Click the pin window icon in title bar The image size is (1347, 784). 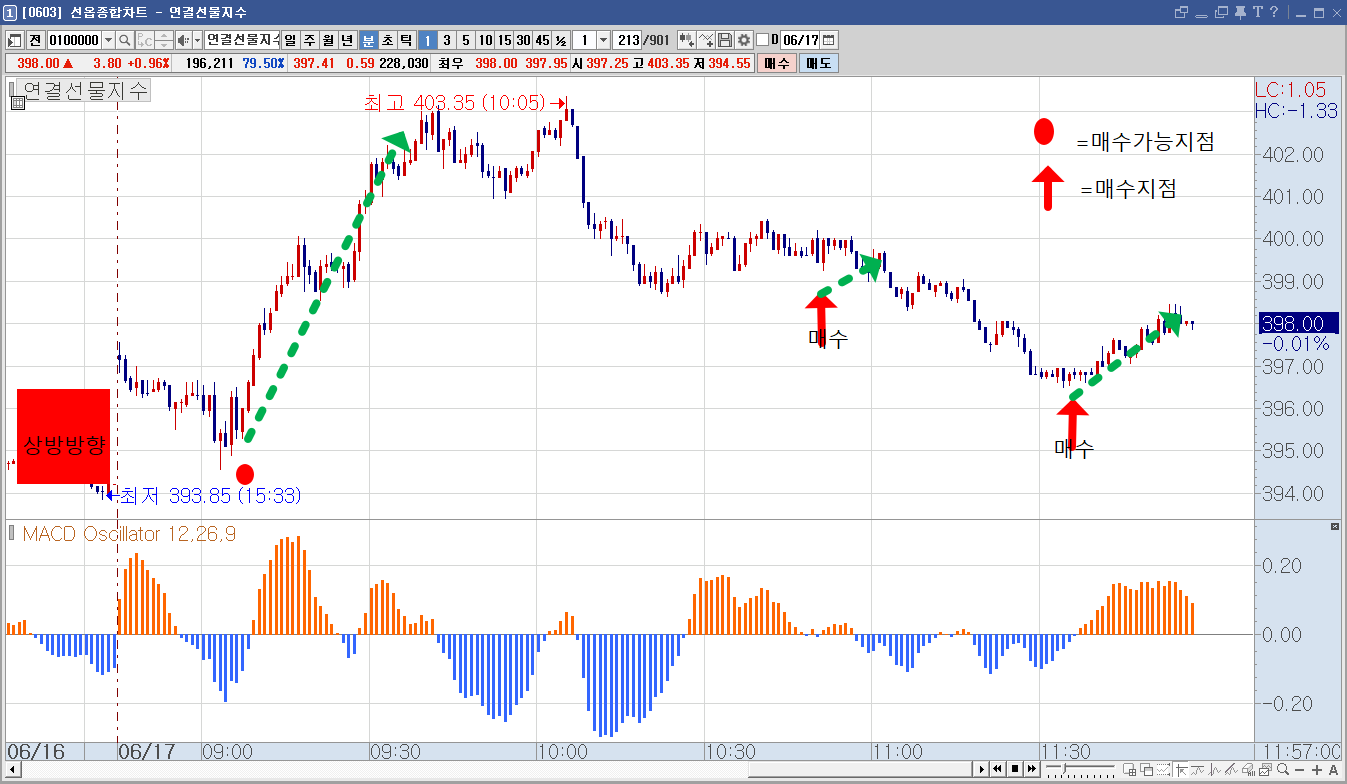coord(1240,12)
